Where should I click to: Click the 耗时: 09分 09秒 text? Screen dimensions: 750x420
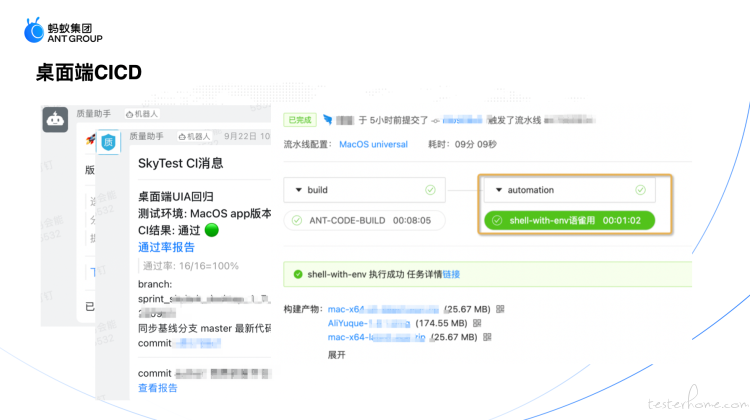tap(462, 144)
